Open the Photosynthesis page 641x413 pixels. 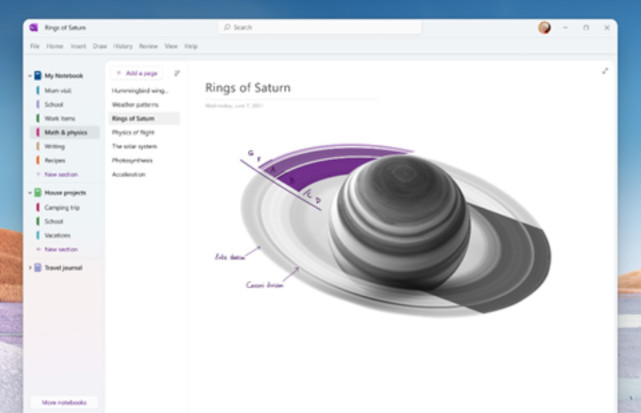tap(134, 160)
